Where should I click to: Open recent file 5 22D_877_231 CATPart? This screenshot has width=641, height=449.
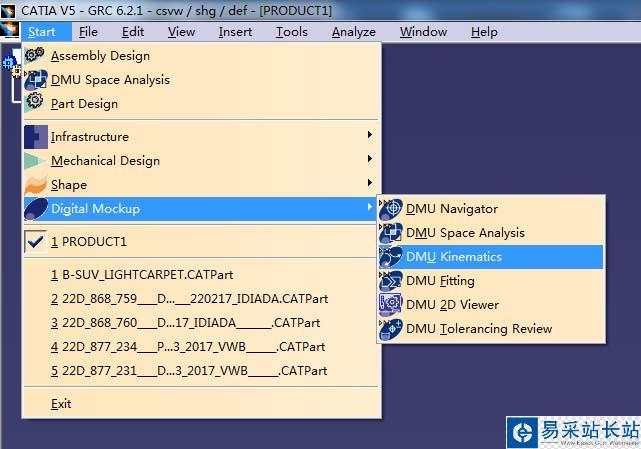click(x=202, y=371)
